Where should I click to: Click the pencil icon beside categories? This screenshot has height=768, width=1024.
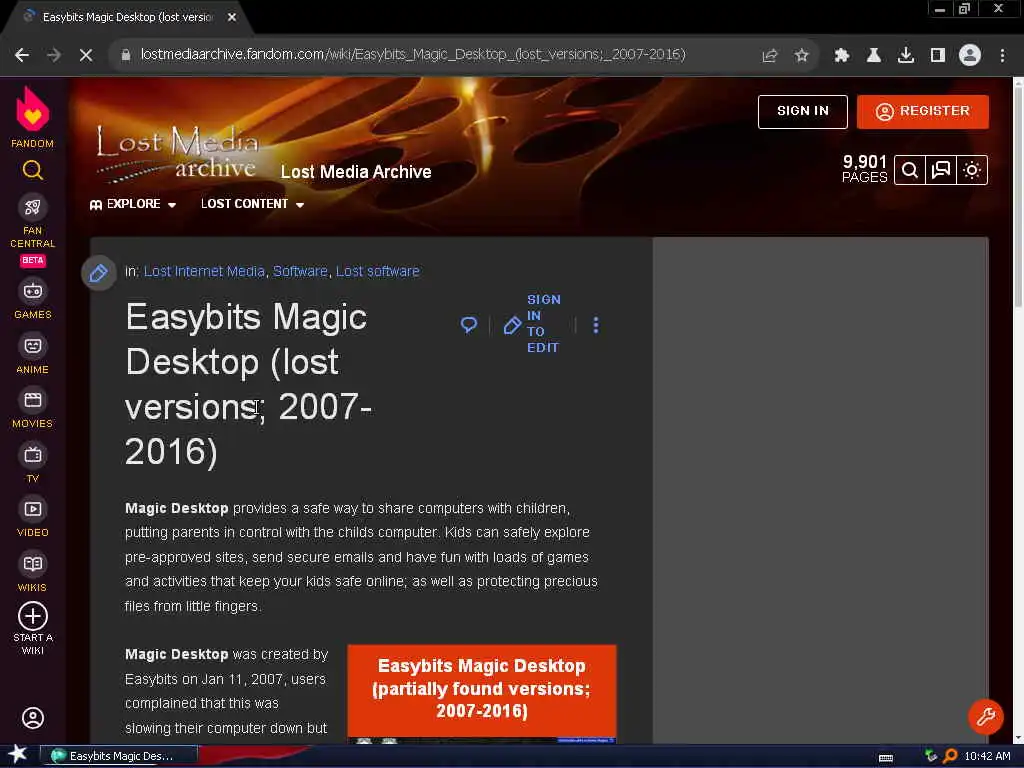99,273
